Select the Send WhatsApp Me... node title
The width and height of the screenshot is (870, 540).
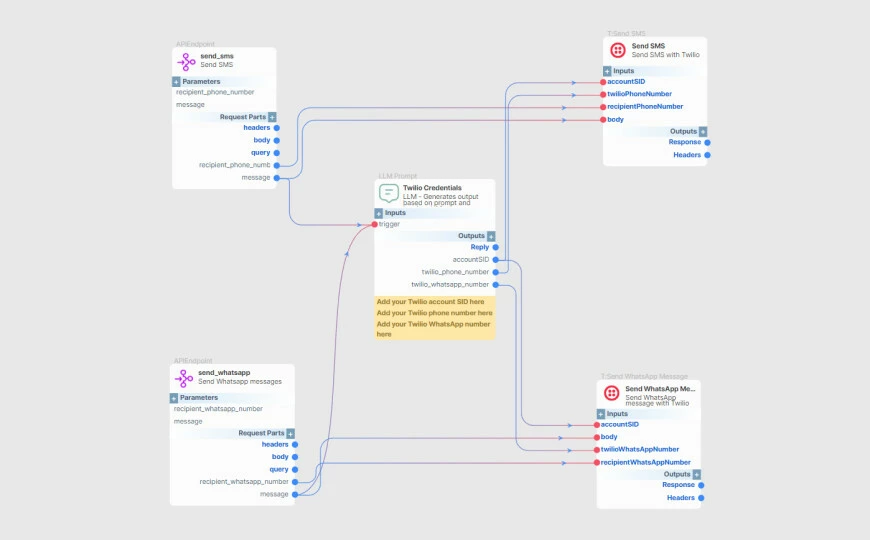(660, 389)
